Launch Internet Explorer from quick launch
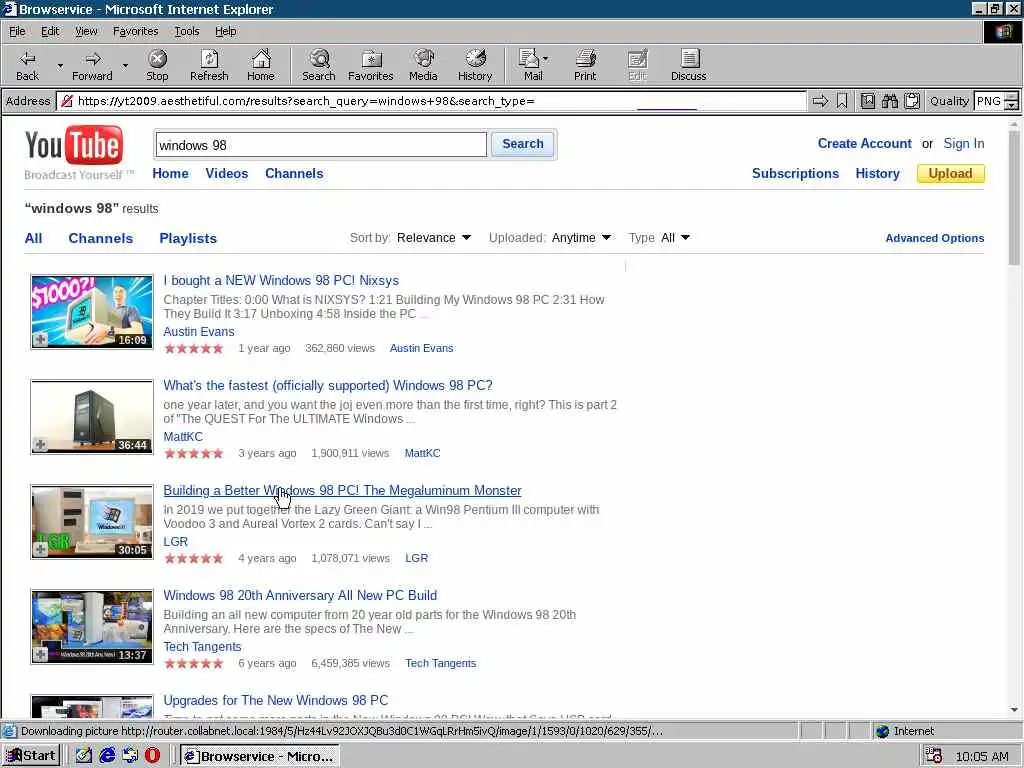This screenshot has height=768, width=1024. coord(107,756)
